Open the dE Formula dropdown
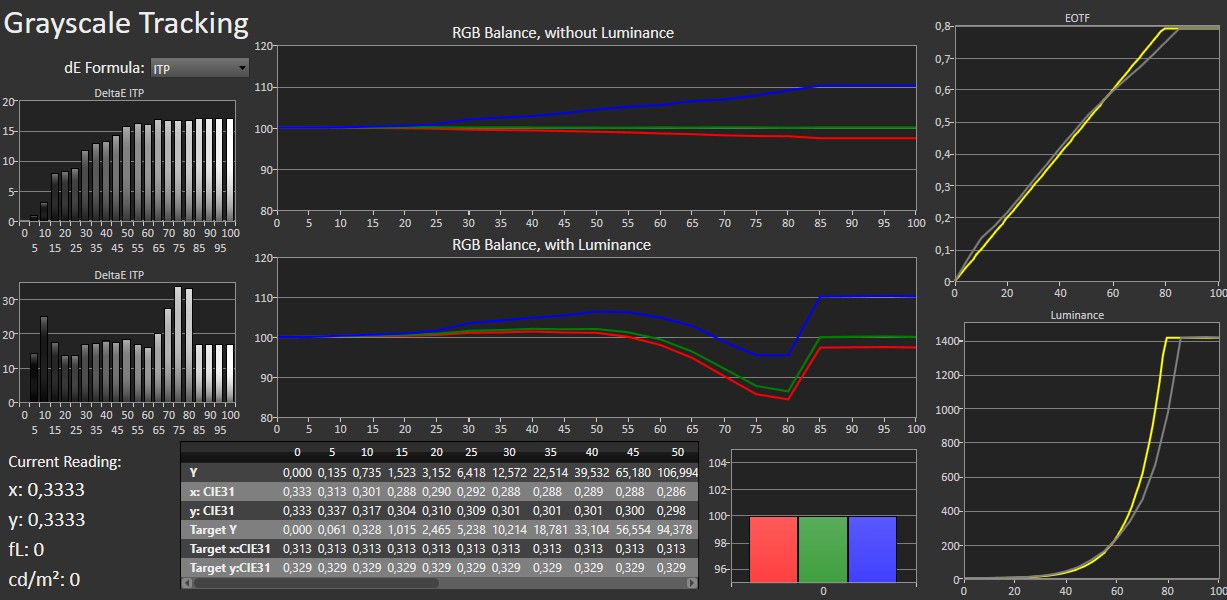 coord(197,68)
